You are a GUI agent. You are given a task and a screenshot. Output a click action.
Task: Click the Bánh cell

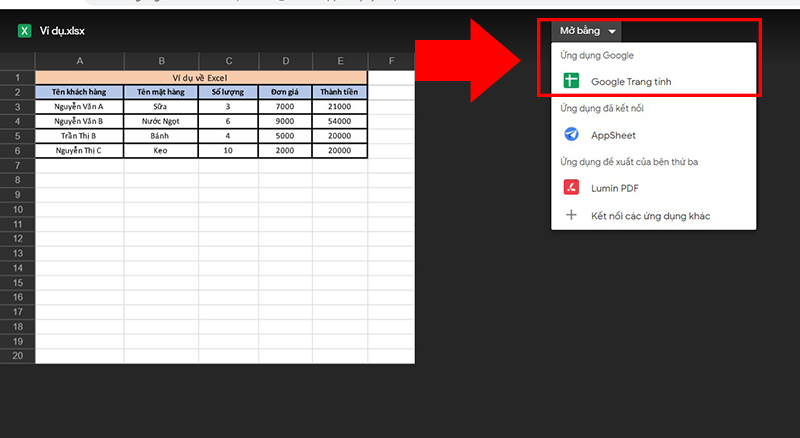(x=161, y=136)
